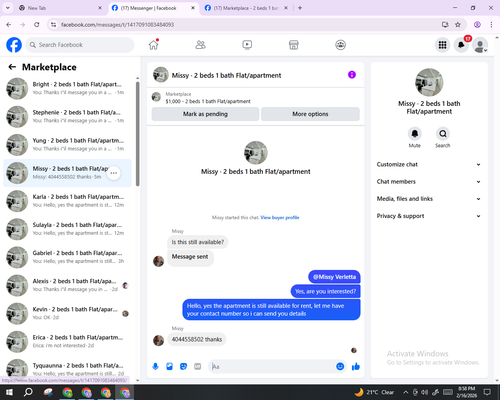Open the grid Menu icon
This screenshot has height=400, width=500.
[x=442, y=45]
